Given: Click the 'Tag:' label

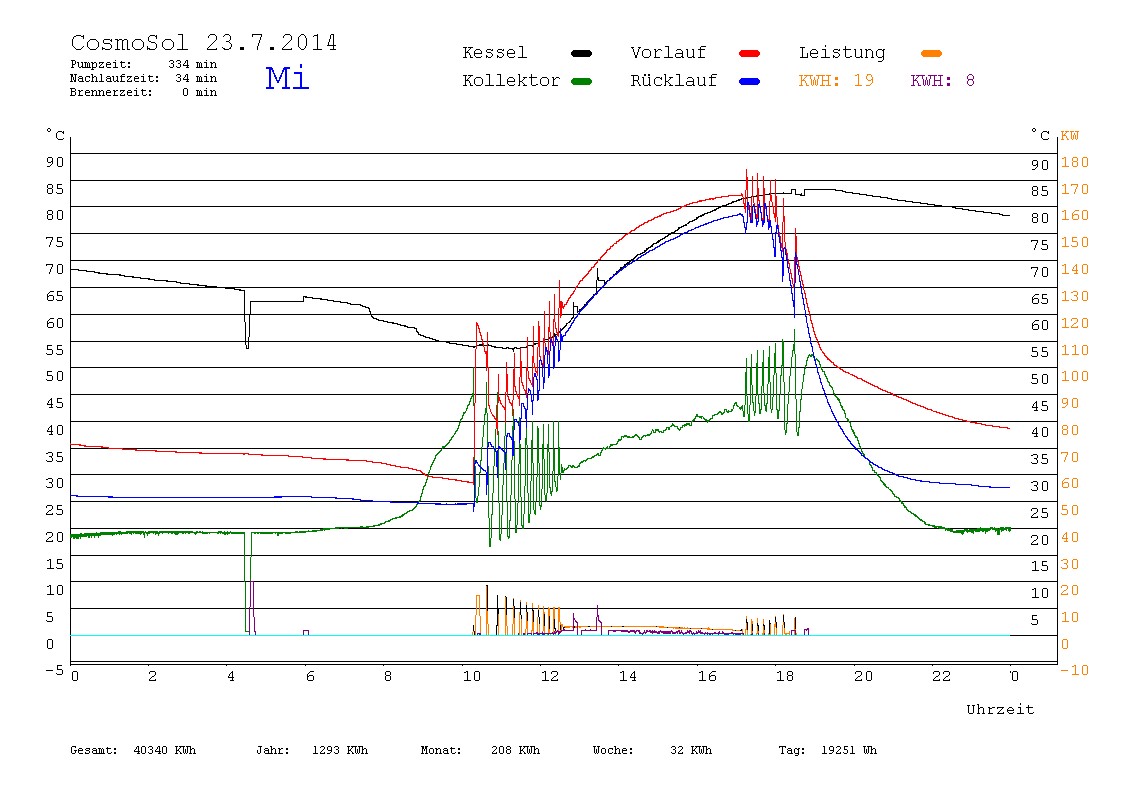Looking at the screenshot, I should click(791, 750).
